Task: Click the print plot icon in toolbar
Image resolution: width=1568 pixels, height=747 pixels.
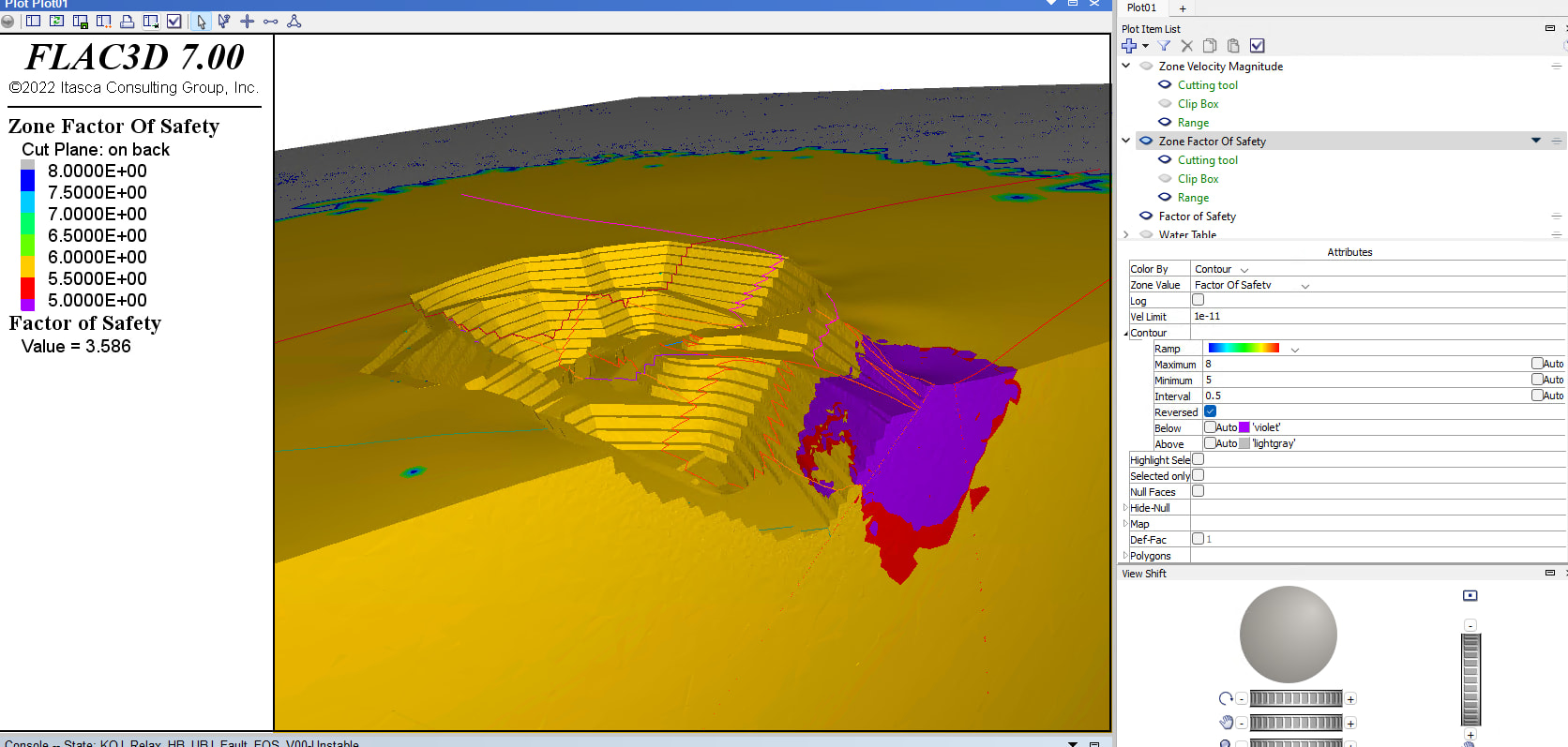Action: click(x=127, y=21)
